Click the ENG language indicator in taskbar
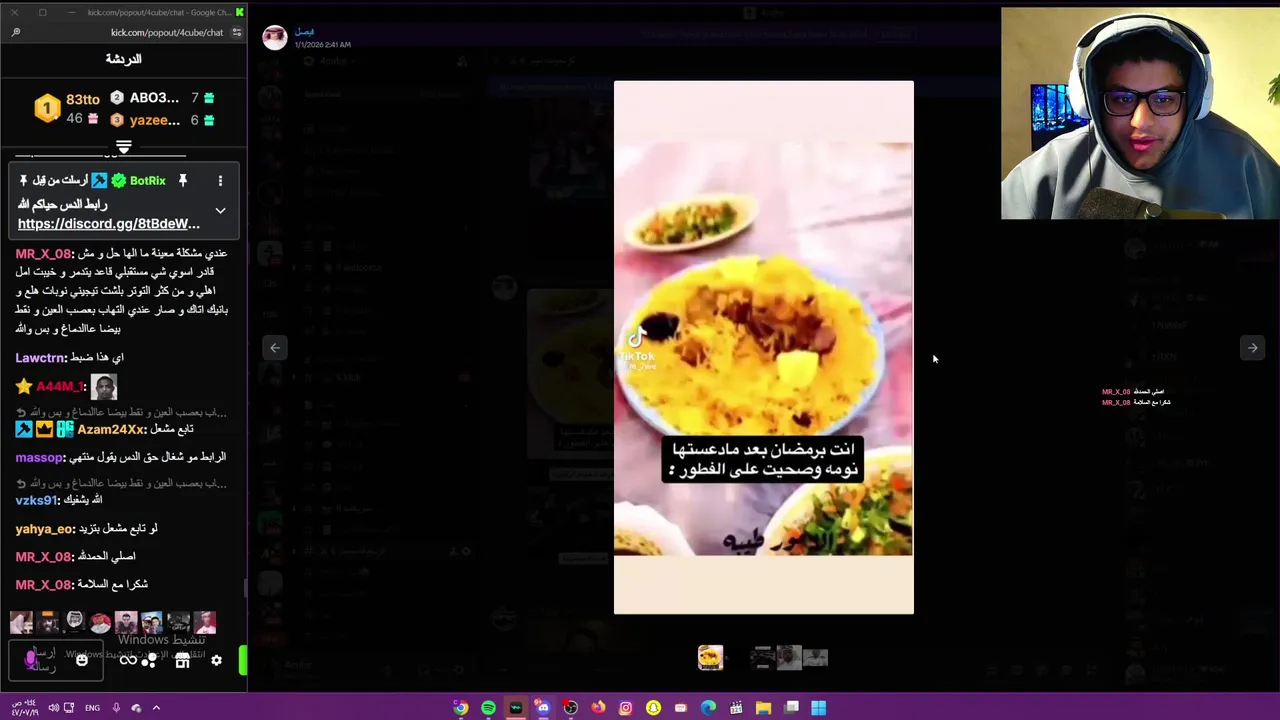 (92, 708)
